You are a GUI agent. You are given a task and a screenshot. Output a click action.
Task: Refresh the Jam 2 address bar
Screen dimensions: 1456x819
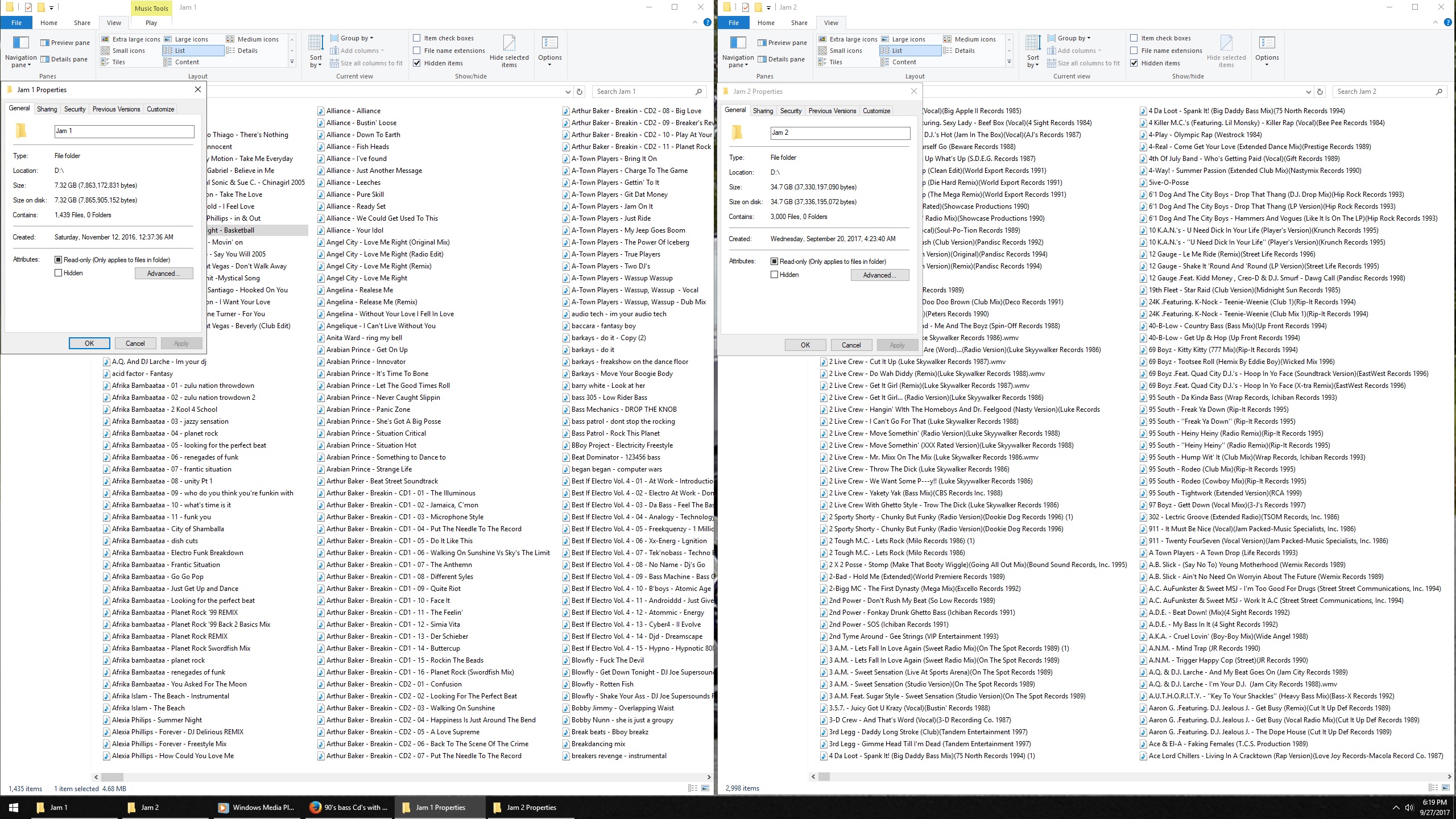(x=1320, y=92)
